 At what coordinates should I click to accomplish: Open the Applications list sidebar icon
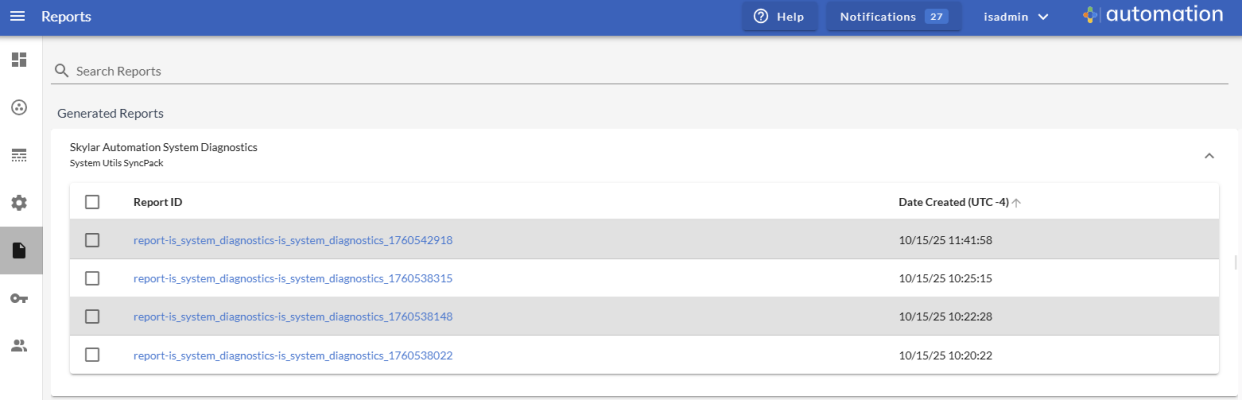click(x=18, y=155)
